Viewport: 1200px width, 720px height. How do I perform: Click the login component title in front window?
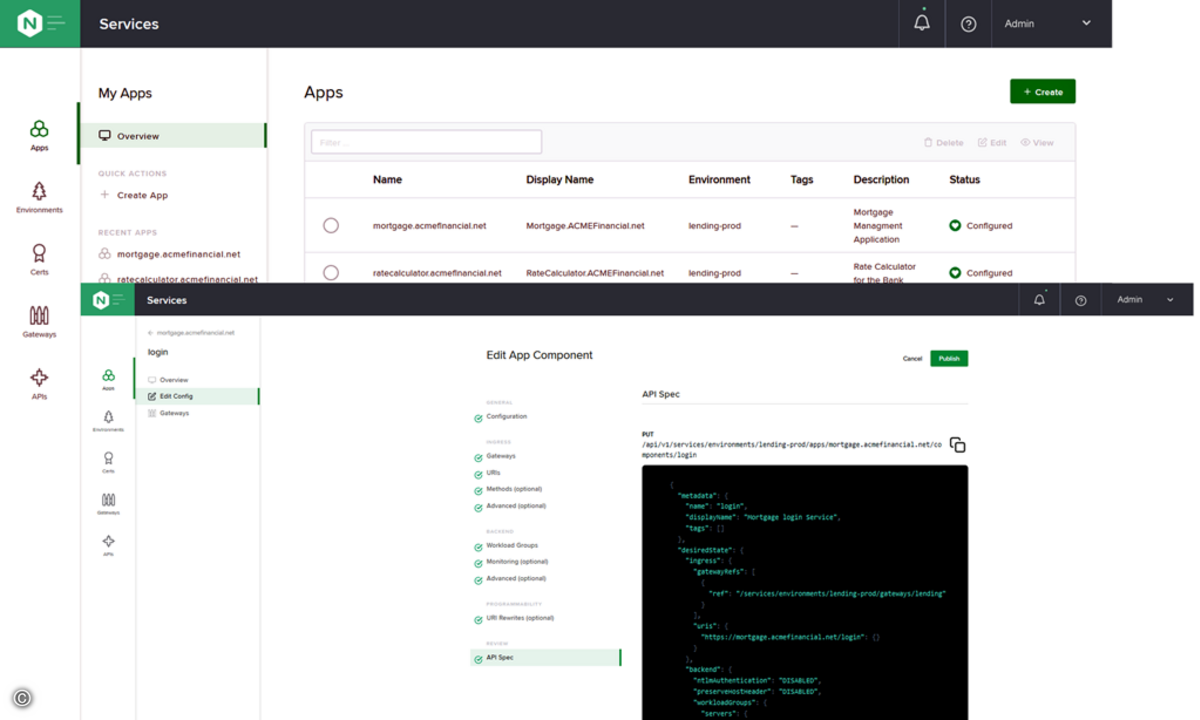[158, 352]
